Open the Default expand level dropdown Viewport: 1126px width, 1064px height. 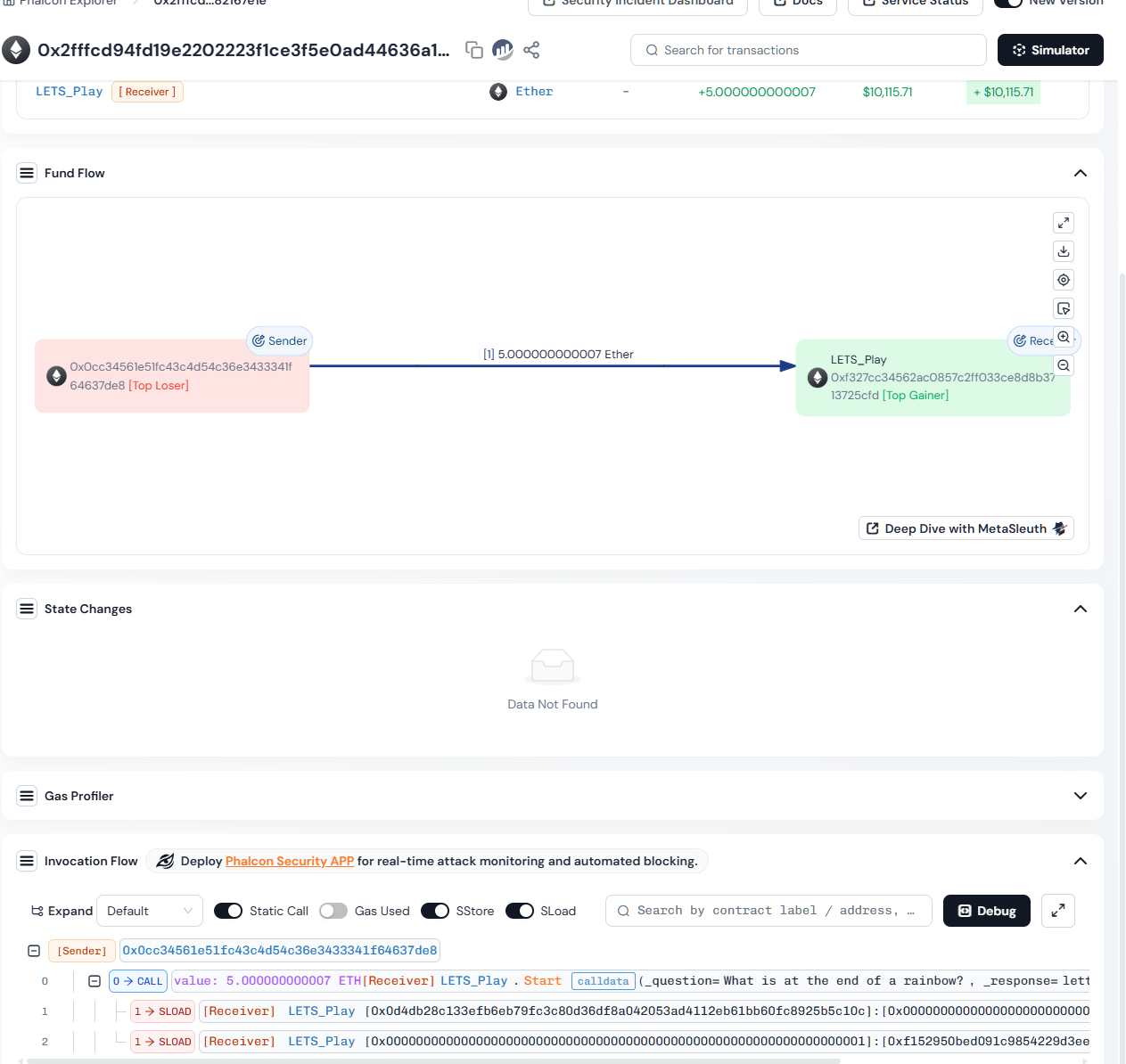(x=150, y=911)
